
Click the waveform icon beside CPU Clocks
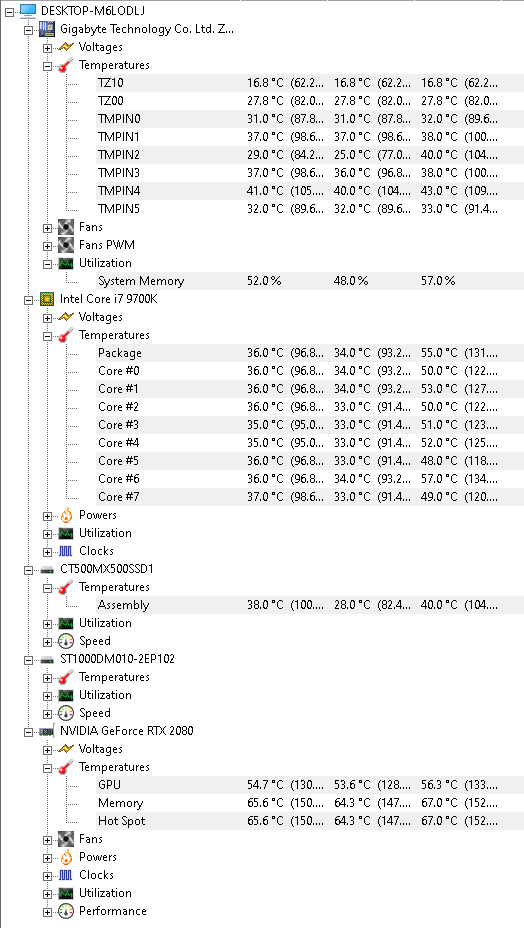coord(66,551)
